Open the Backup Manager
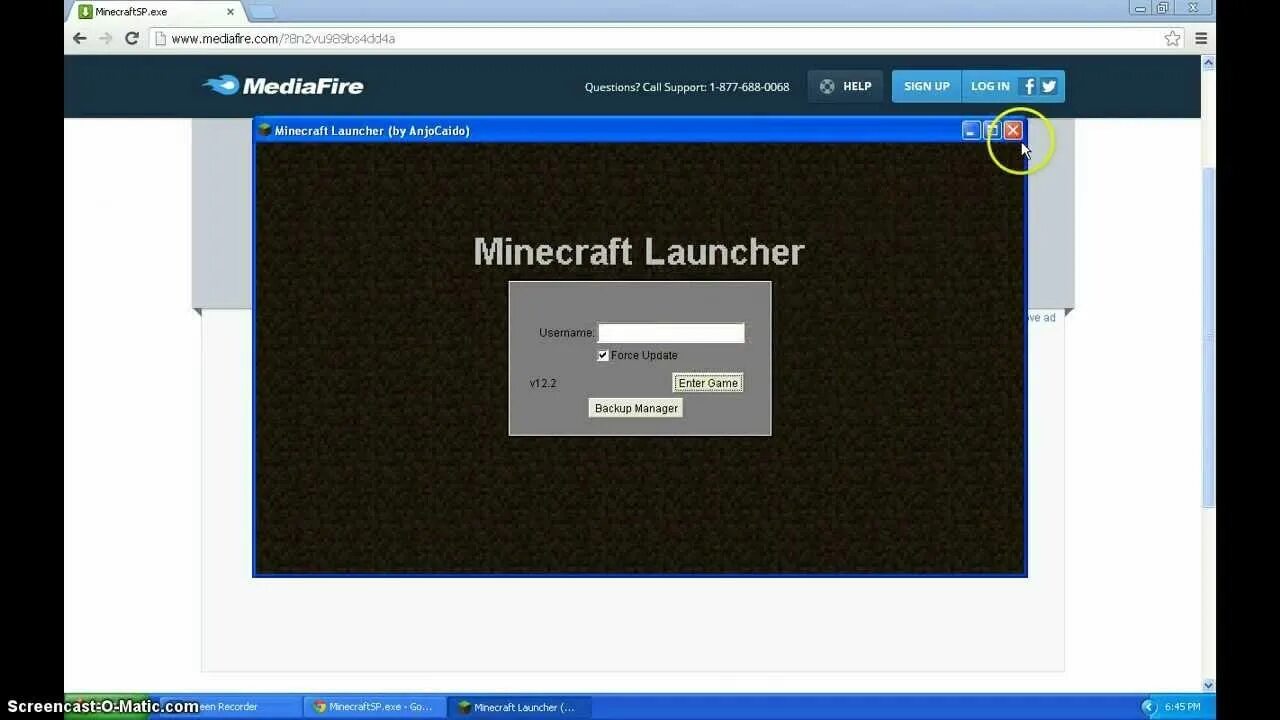The image size is (1280, 720). point(636,408)
